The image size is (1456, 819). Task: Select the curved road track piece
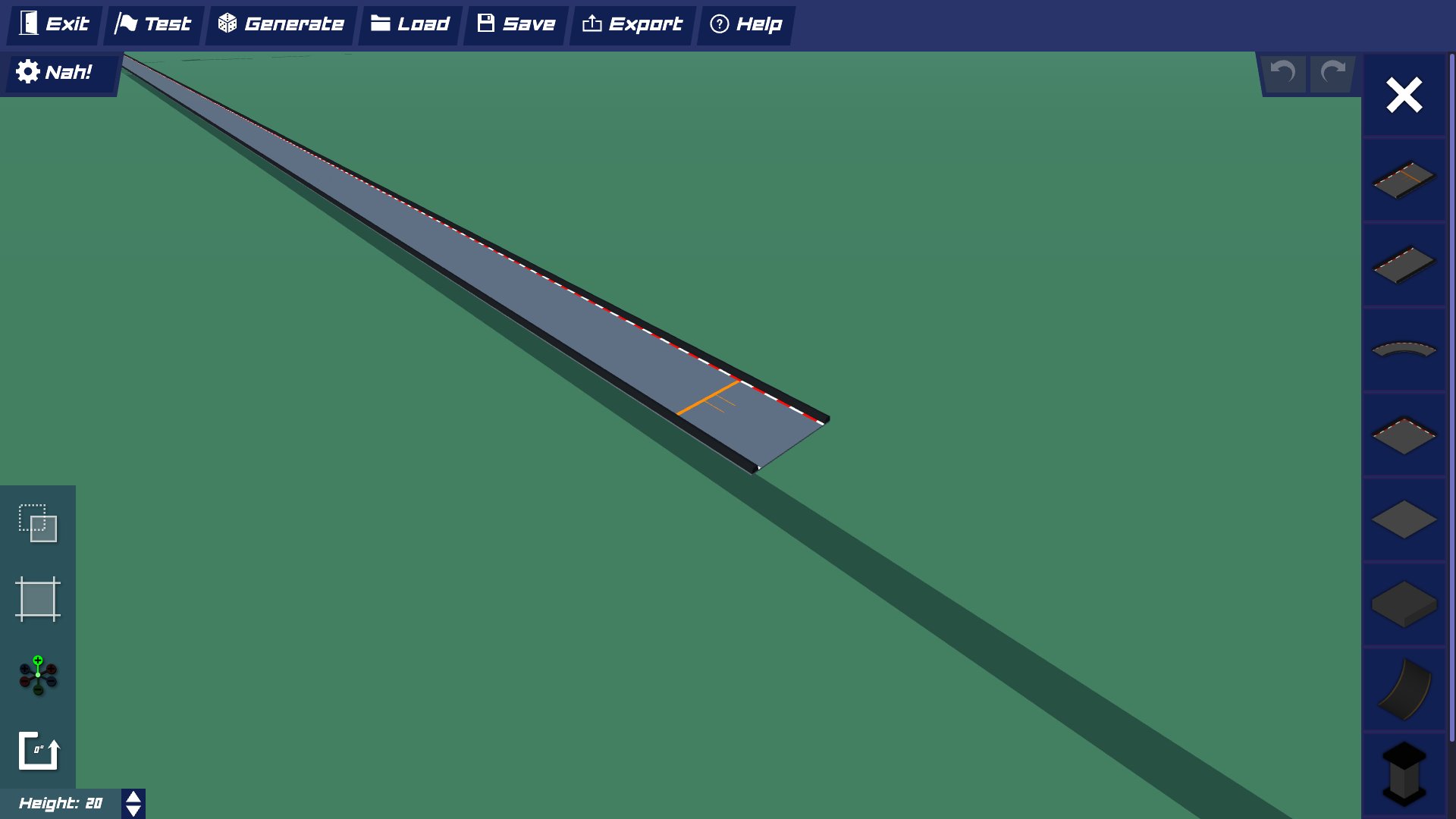1403,349
